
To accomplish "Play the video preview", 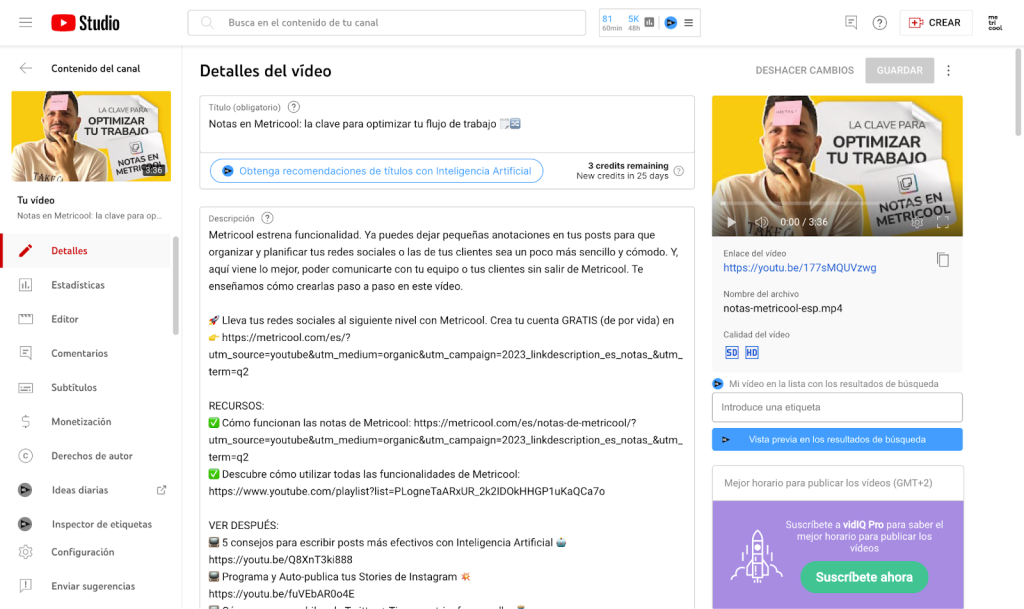I will point(731,222).
